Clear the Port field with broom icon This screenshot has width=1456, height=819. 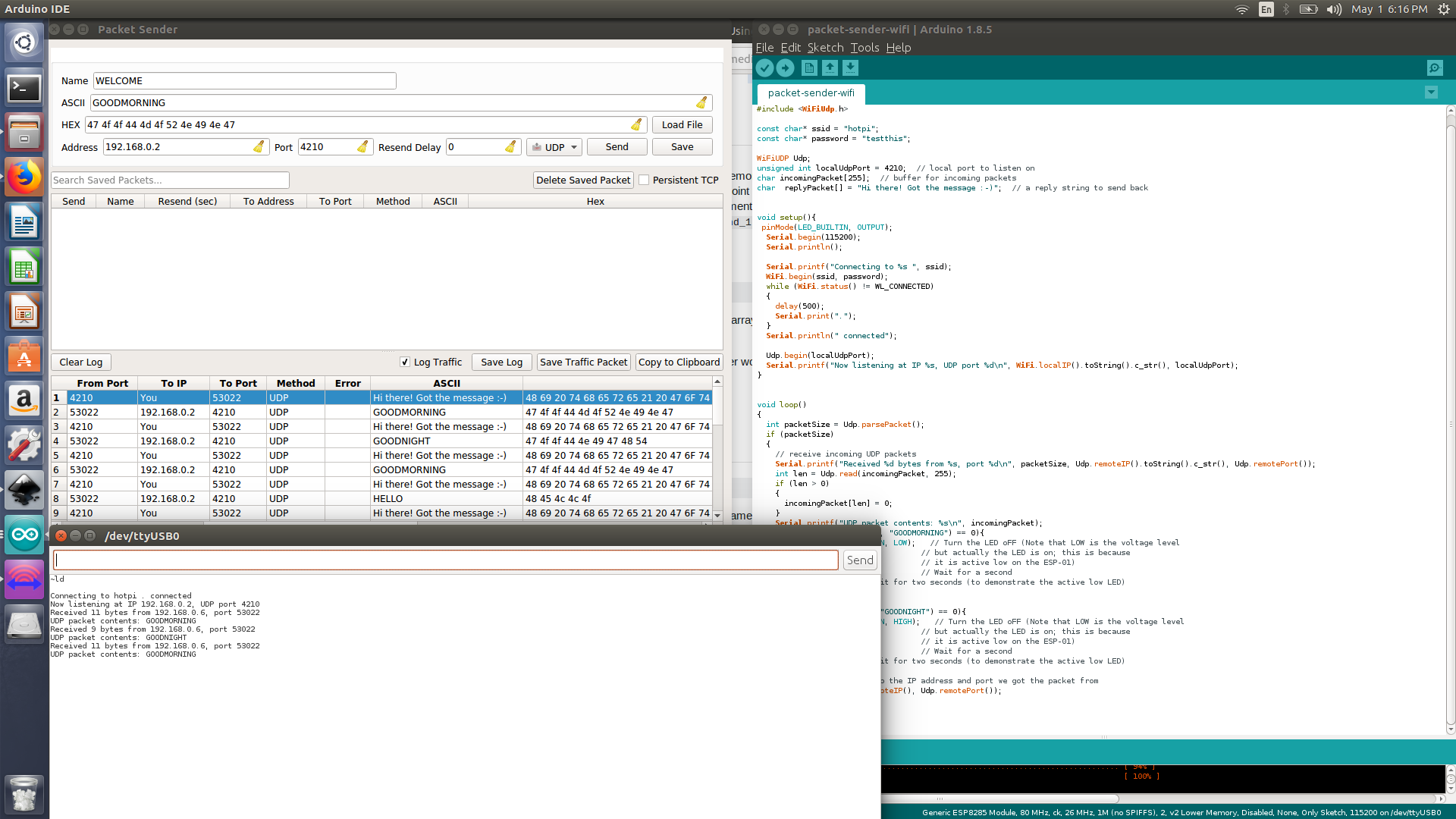(x=362, y=146)
